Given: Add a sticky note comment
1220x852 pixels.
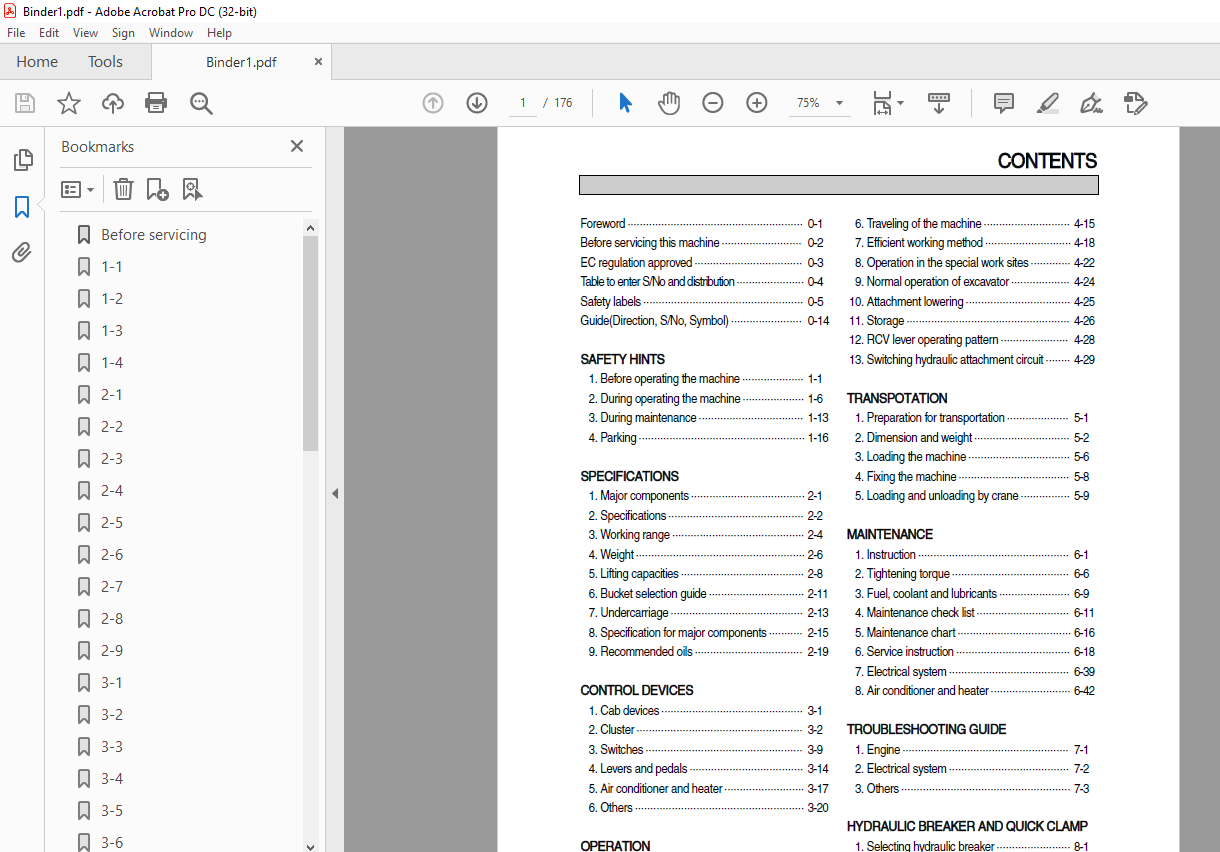Looking at the screenshot, I should tap(1004, 103).
